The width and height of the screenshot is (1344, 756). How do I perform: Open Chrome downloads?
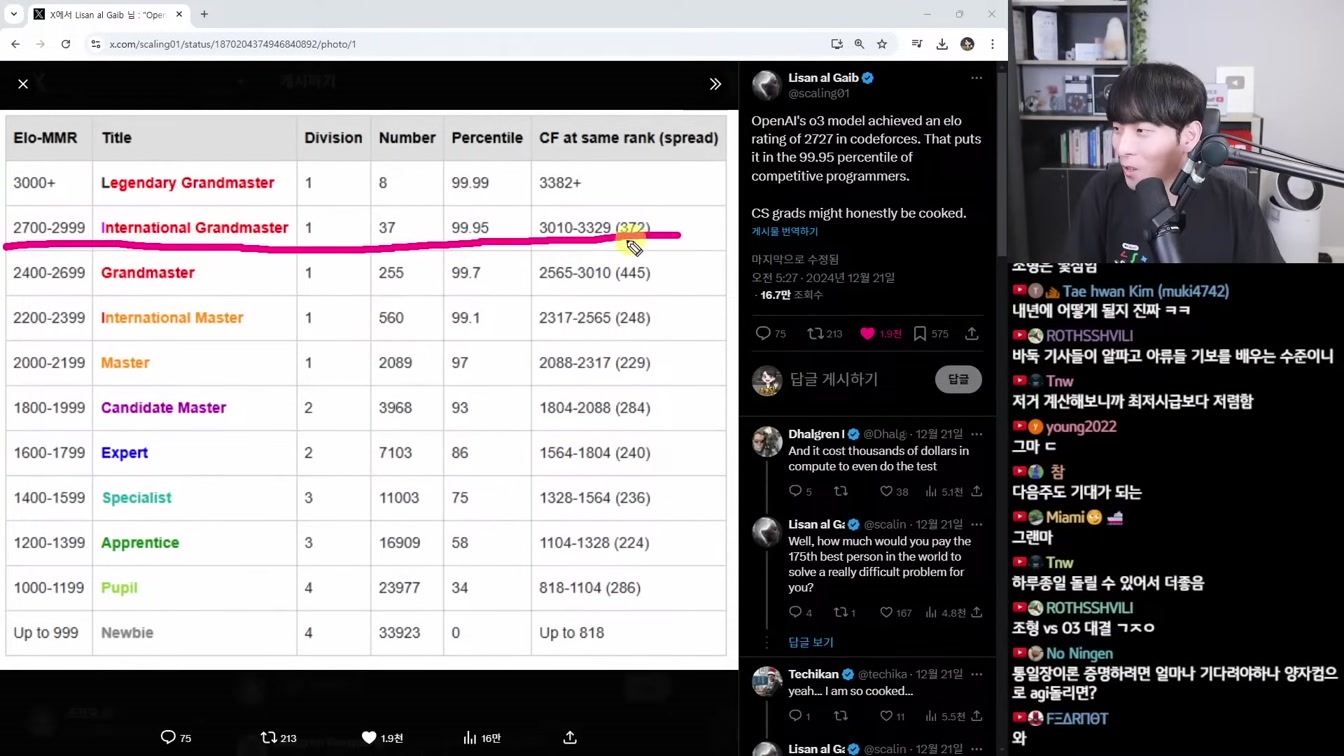pyautogui.click(x=942, y=44)
